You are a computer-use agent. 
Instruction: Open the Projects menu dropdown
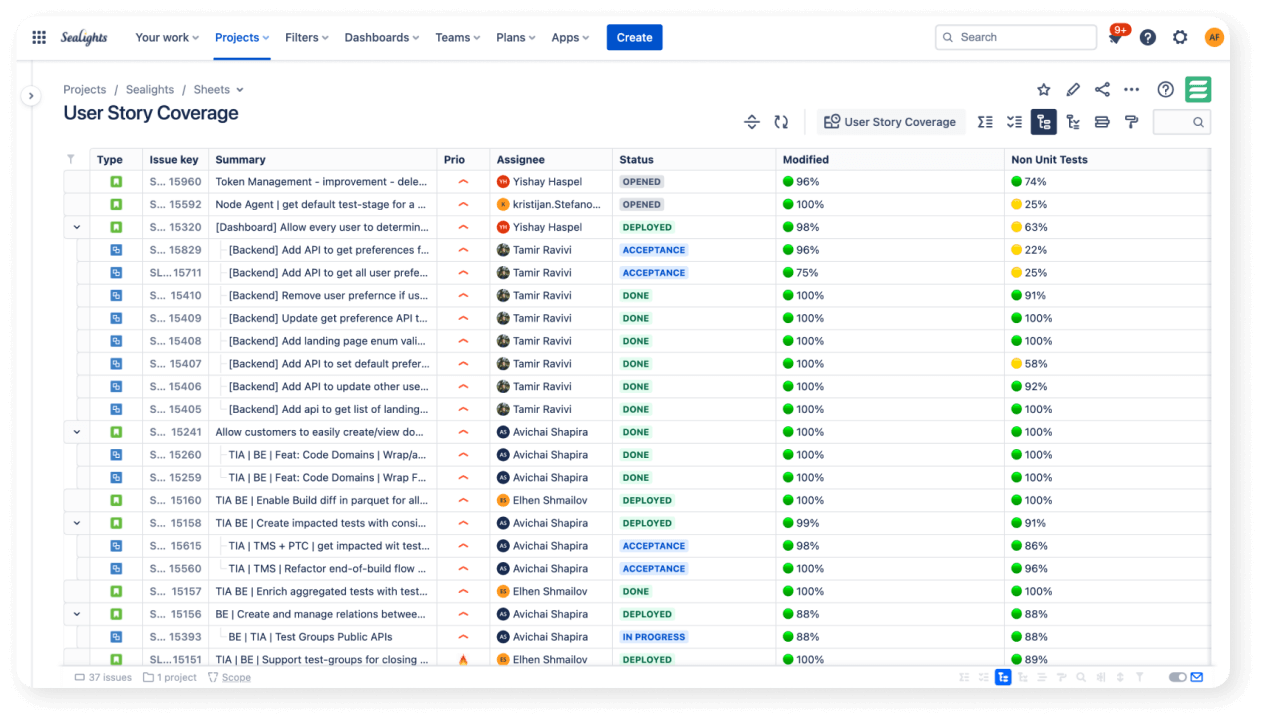pos(241,37)
